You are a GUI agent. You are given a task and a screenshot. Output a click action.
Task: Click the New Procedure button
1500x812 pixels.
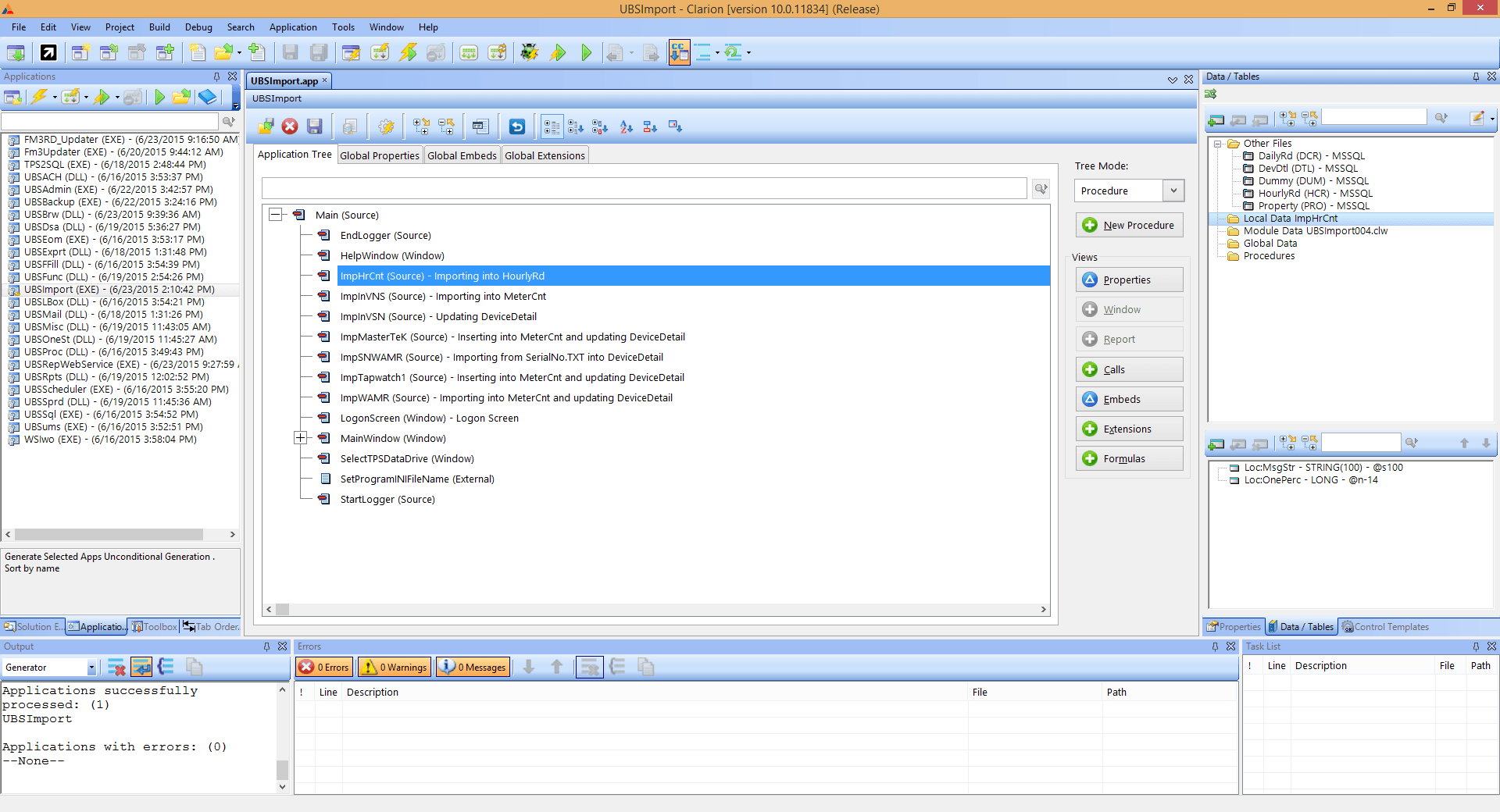pos(1129,225)
